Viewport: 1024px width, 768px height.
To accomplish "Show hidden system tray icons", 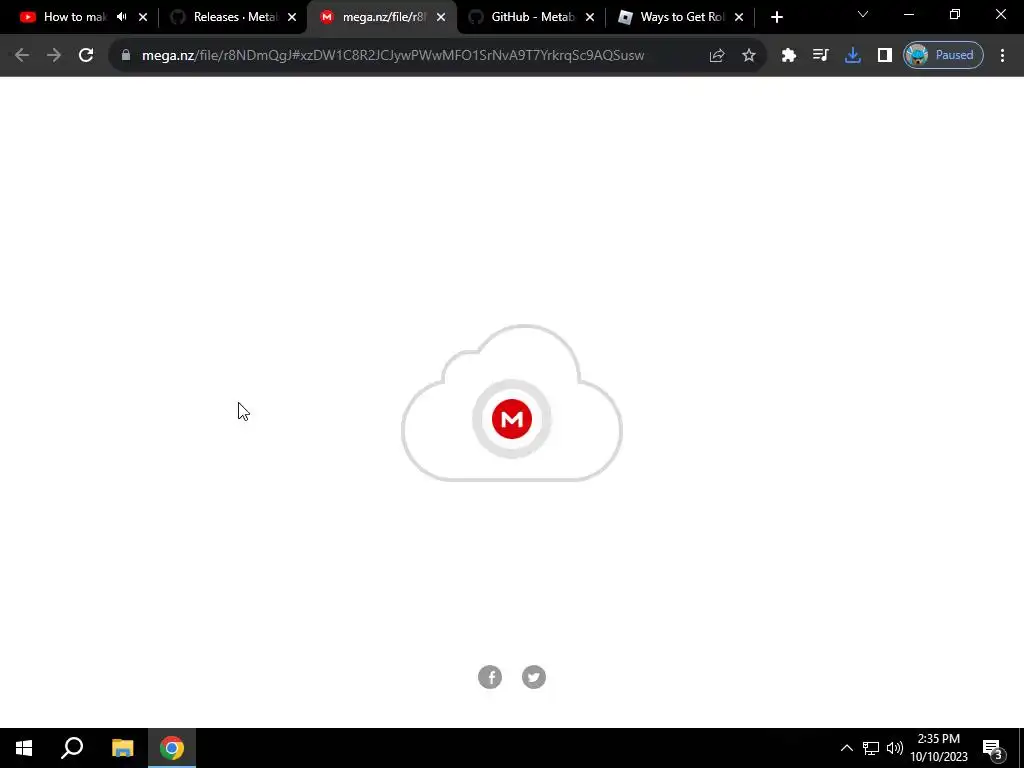I will (x=846, y=748).
